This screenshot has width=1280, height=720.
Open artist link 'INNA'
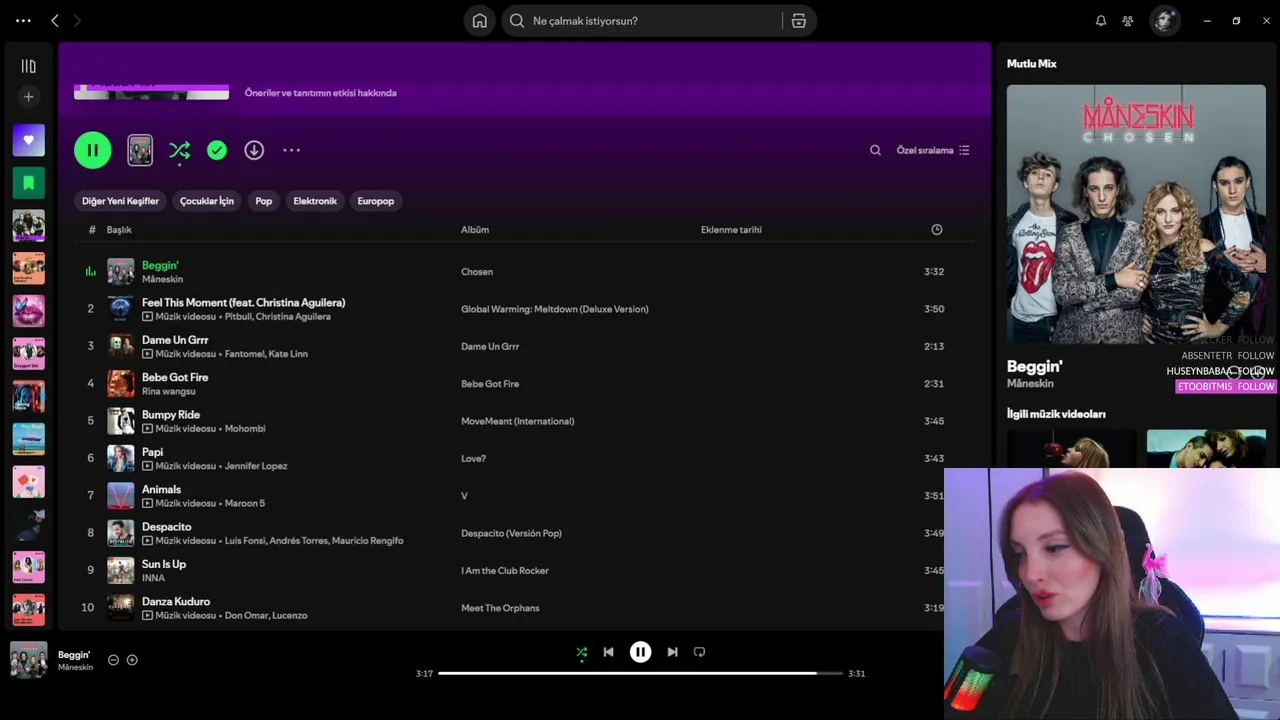point(153,578)
